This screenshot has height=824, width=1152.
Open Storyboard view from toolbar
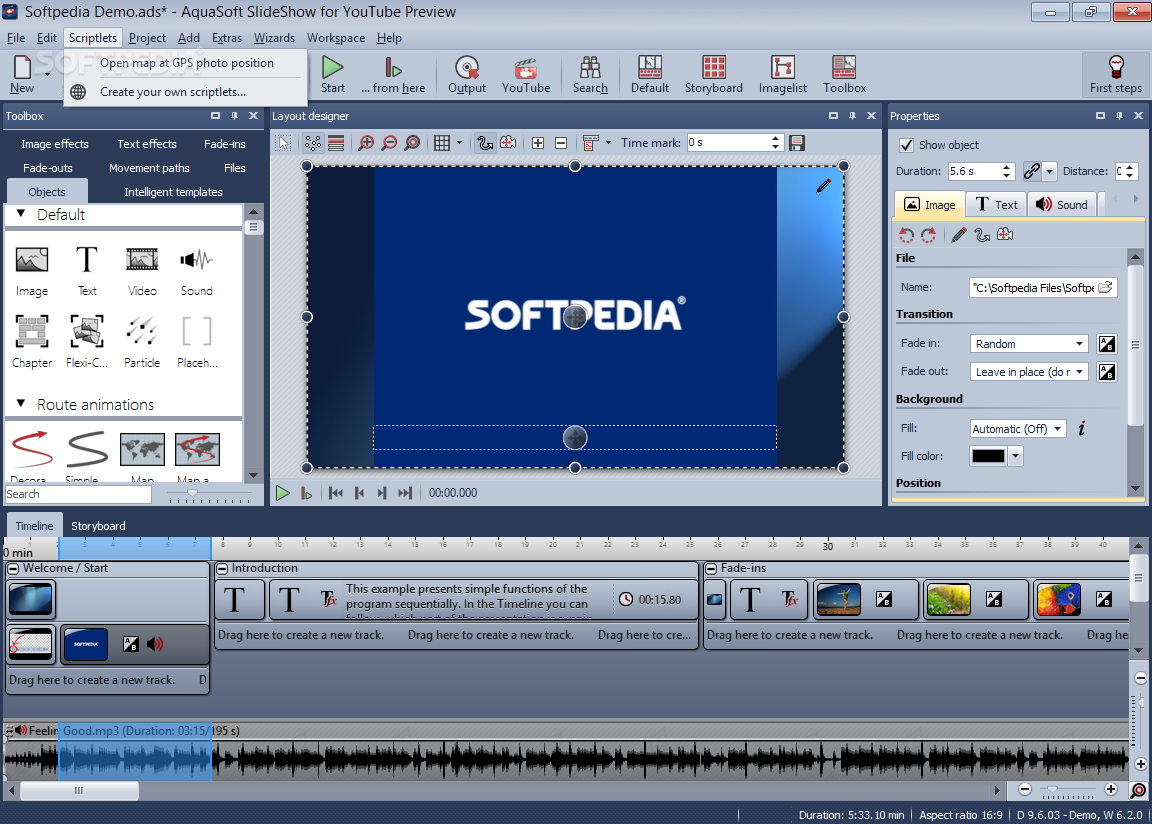click(713, 74)
